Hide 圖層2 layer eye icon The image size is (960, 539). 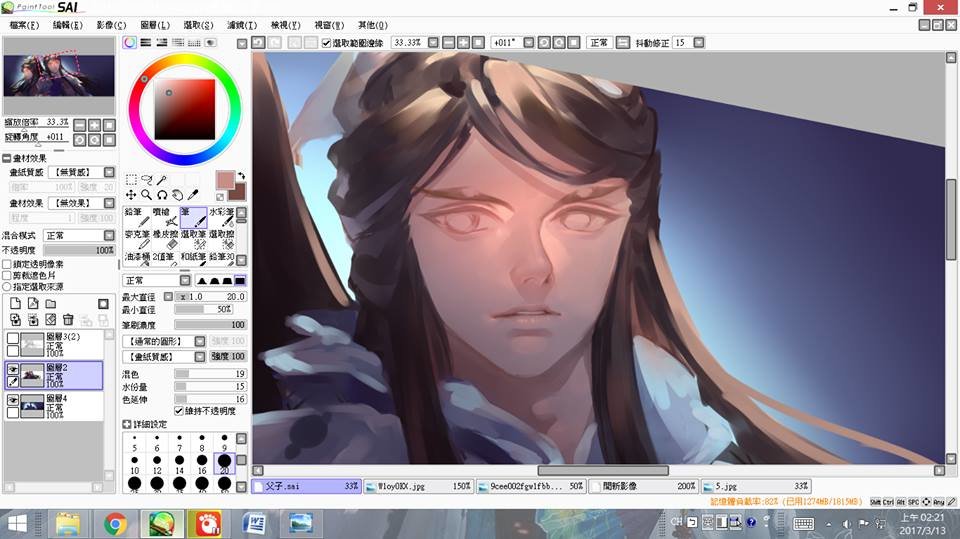(12, 369)
